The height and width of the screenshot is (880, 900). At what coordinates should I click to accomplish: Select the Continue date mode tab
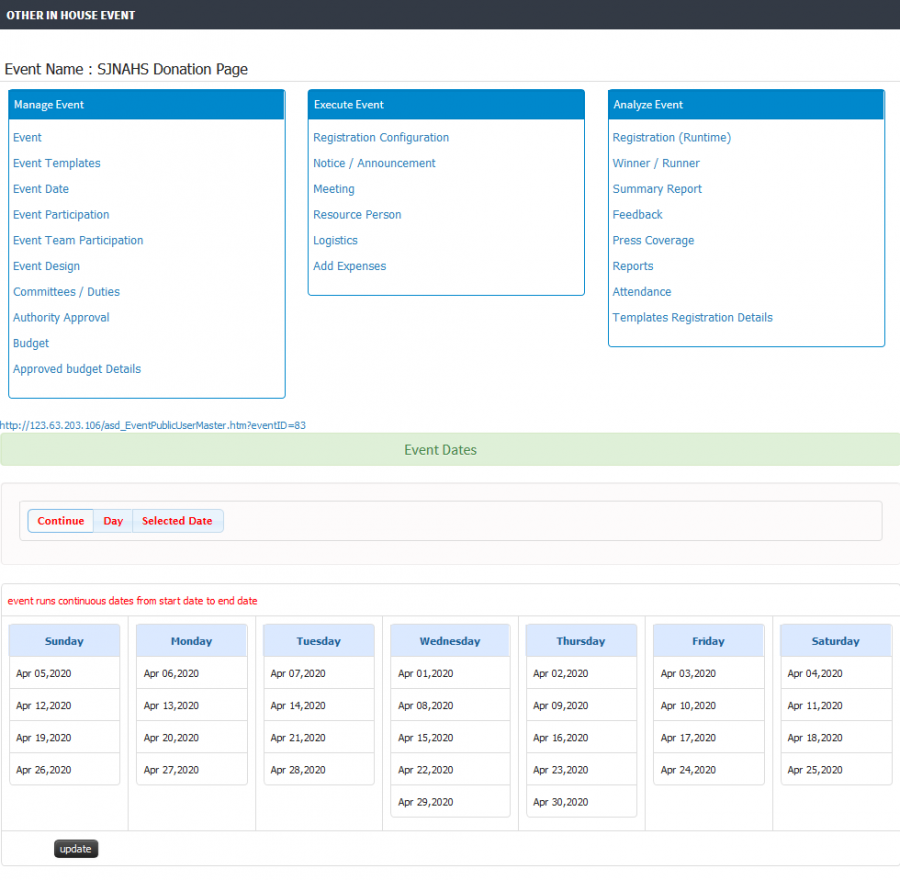(61, 521)
